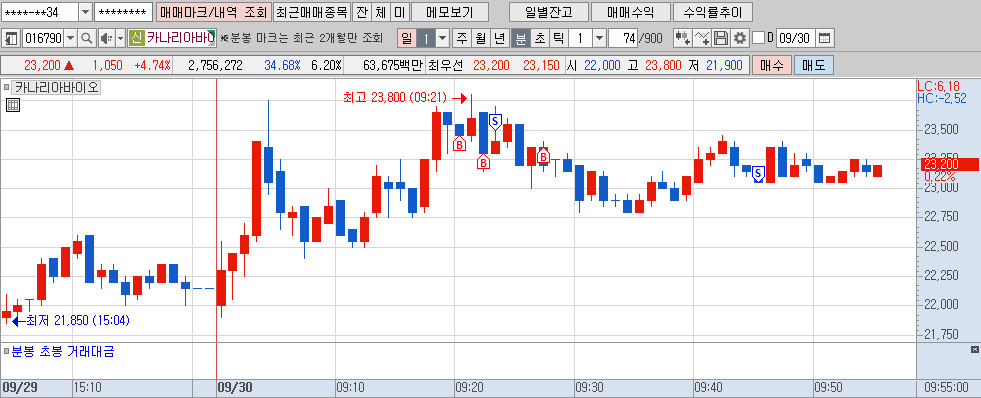Click the 매도 sell button
This screenshot has height=398, width=981.
point(814,65)
